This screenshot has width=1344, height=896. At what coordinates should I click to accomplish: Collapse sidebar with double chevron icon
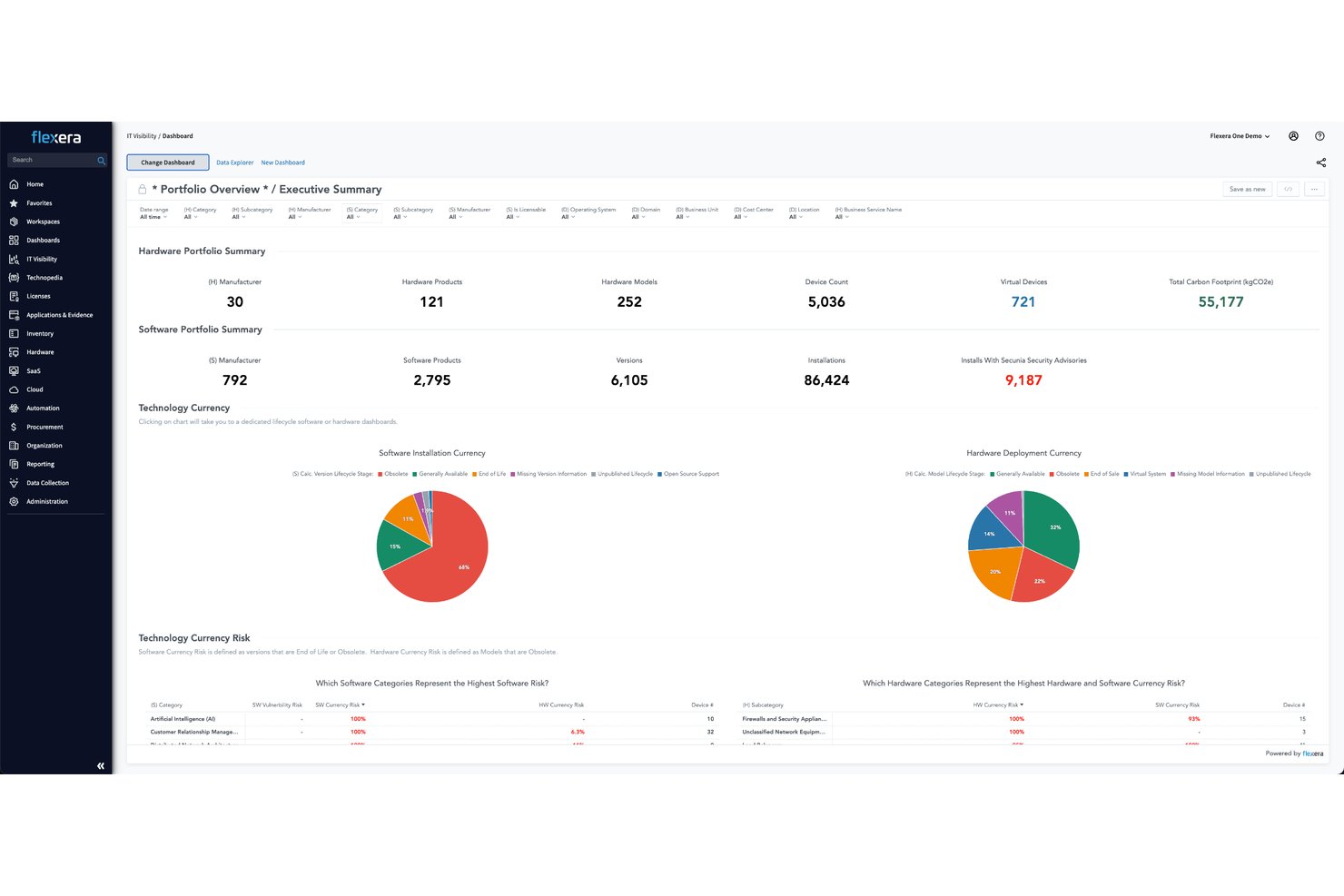[101, 766]
